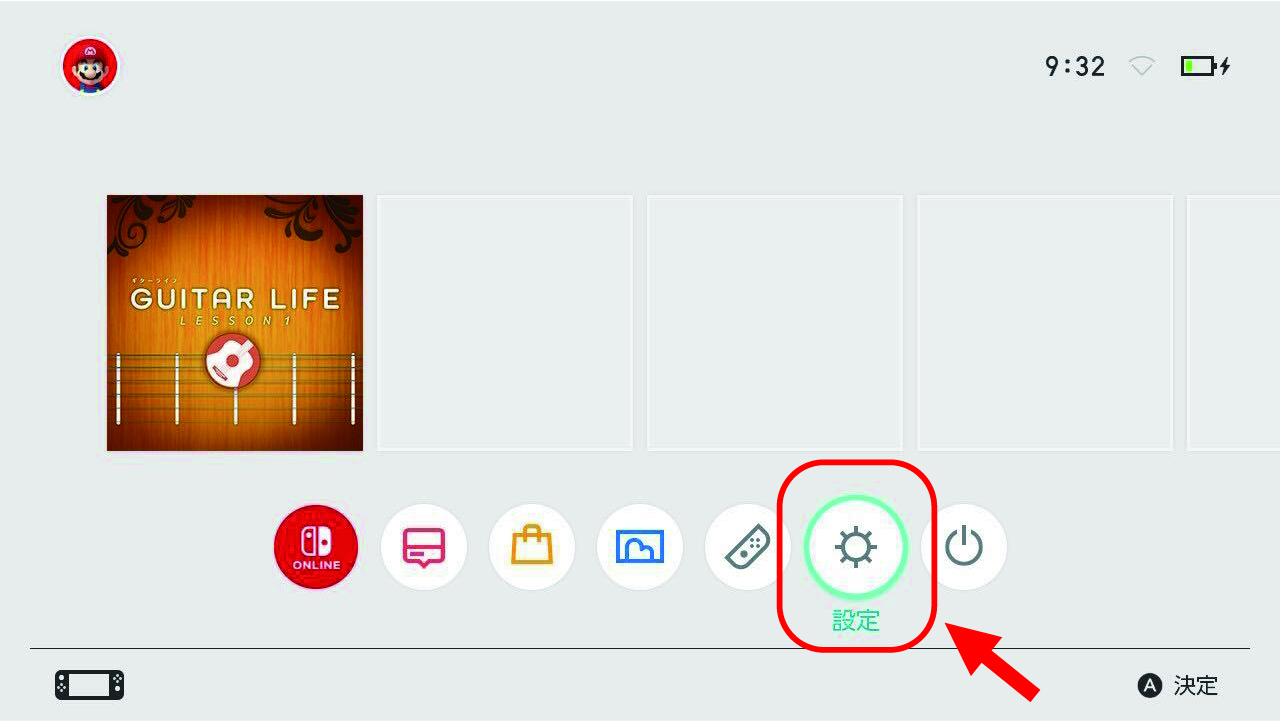Open System Settings gear icon
The image size is (1281, 721).
tap(856, 547)
